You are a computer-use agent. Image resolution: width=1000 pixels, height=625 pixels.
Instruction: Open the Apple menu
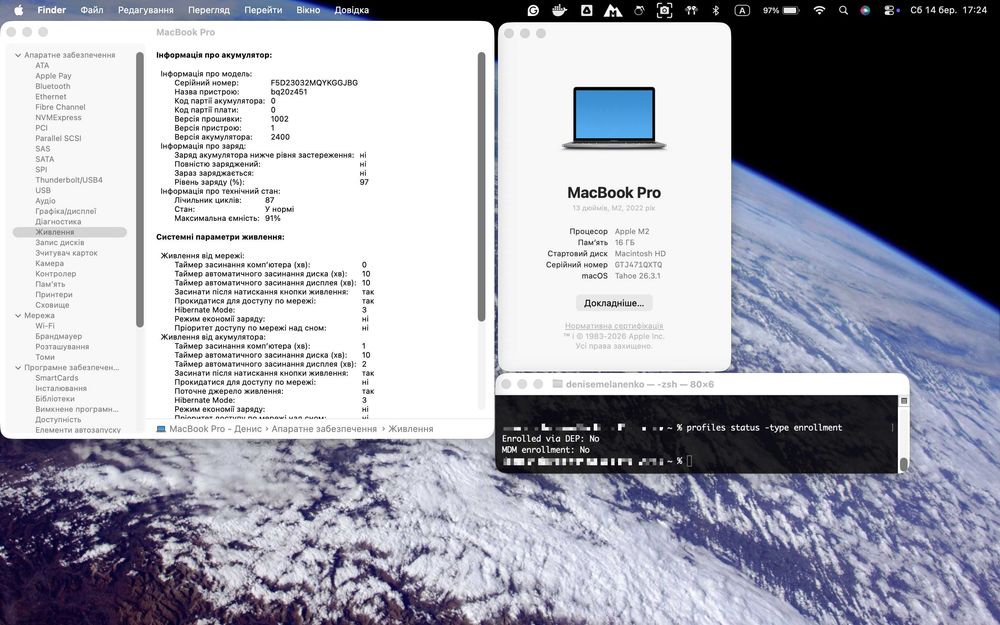pos(18,10)
